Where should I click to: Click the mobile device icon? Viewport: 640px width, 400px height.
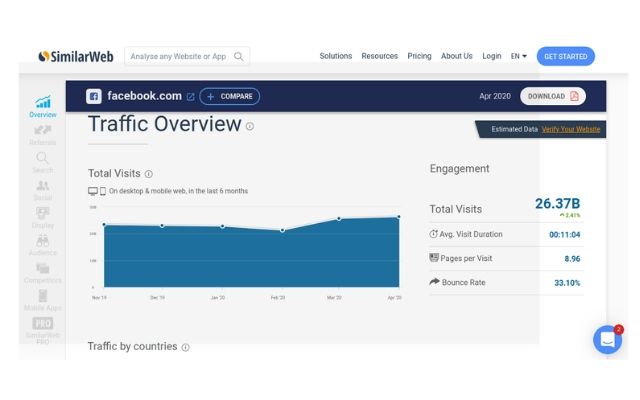103,191
